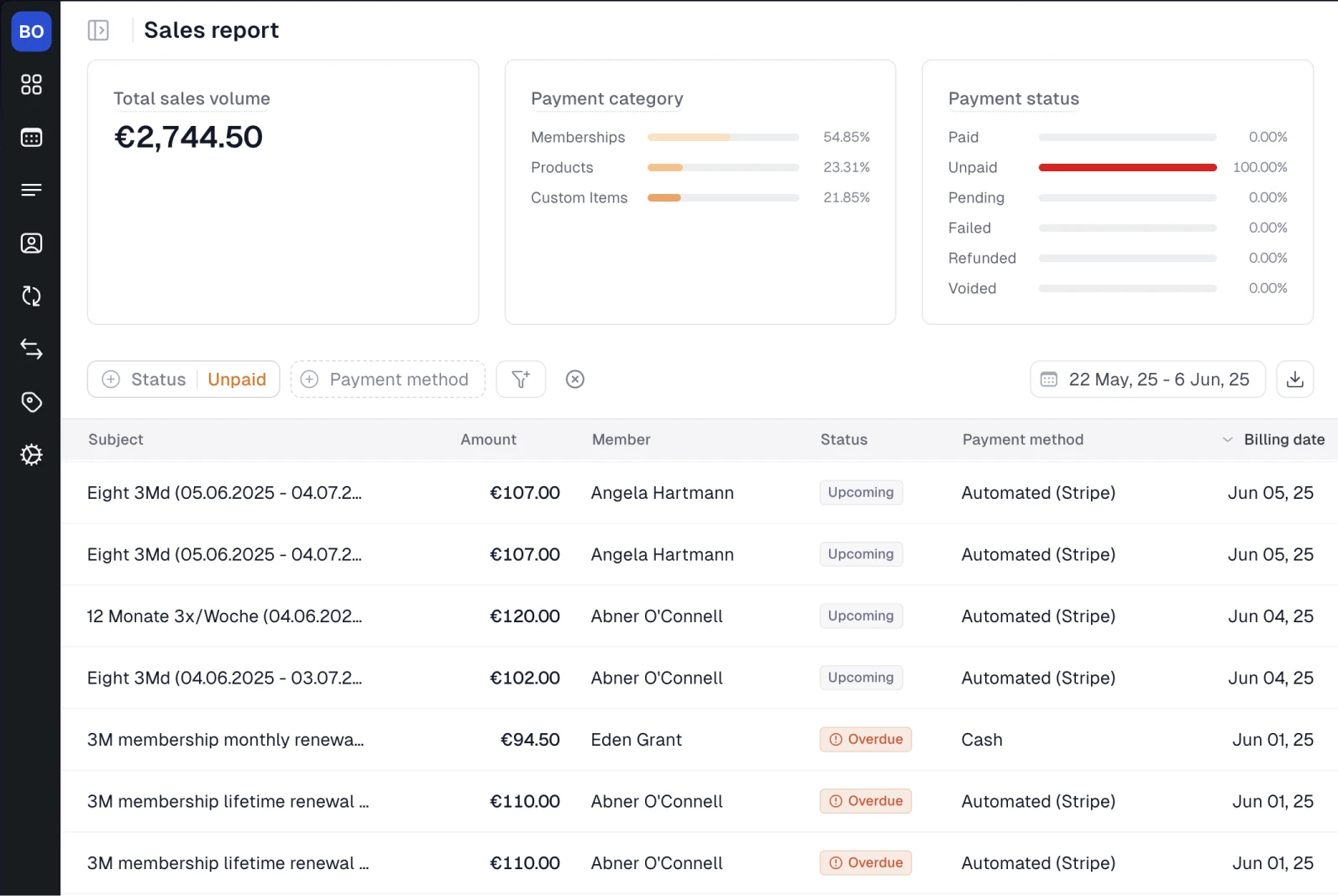This screenshot has width=1338, height=896.
Task: Click Eight 3Md (04.06.2025 - 03.07.2... subject
Action: pyautogui.click(x=224, y=679)
